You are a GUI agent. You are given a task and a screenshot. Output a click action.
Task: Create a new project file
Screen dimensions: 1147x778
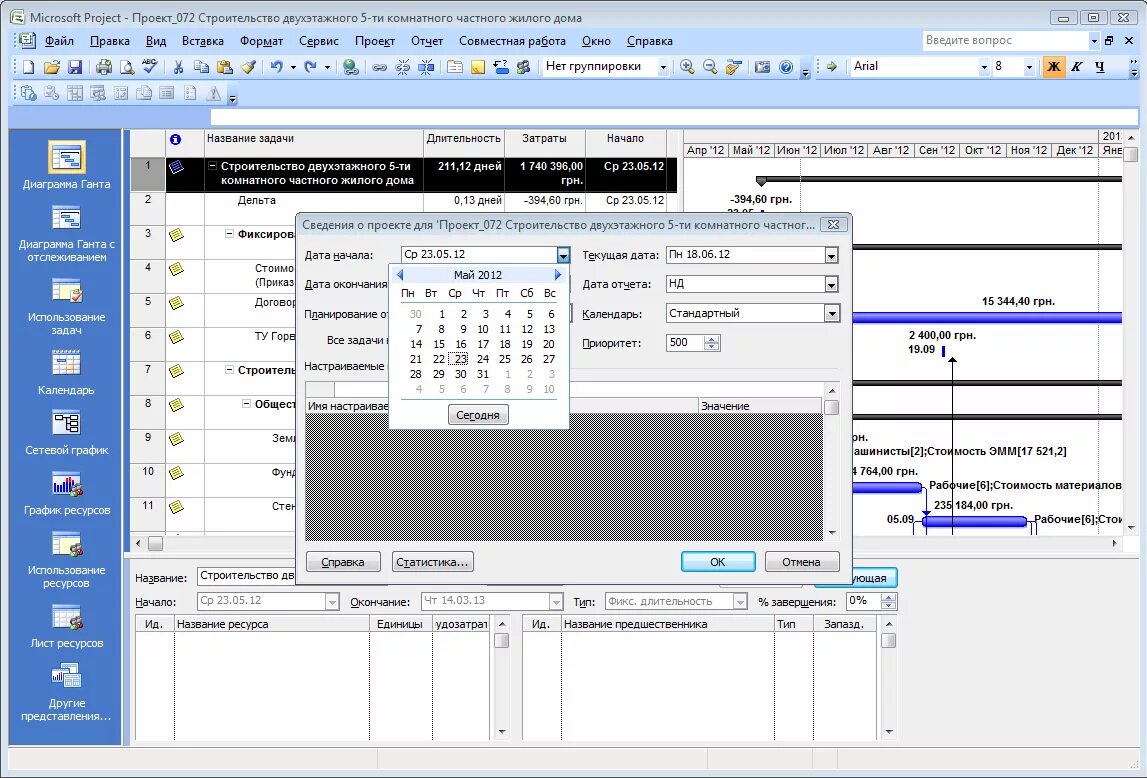point(29,67)
